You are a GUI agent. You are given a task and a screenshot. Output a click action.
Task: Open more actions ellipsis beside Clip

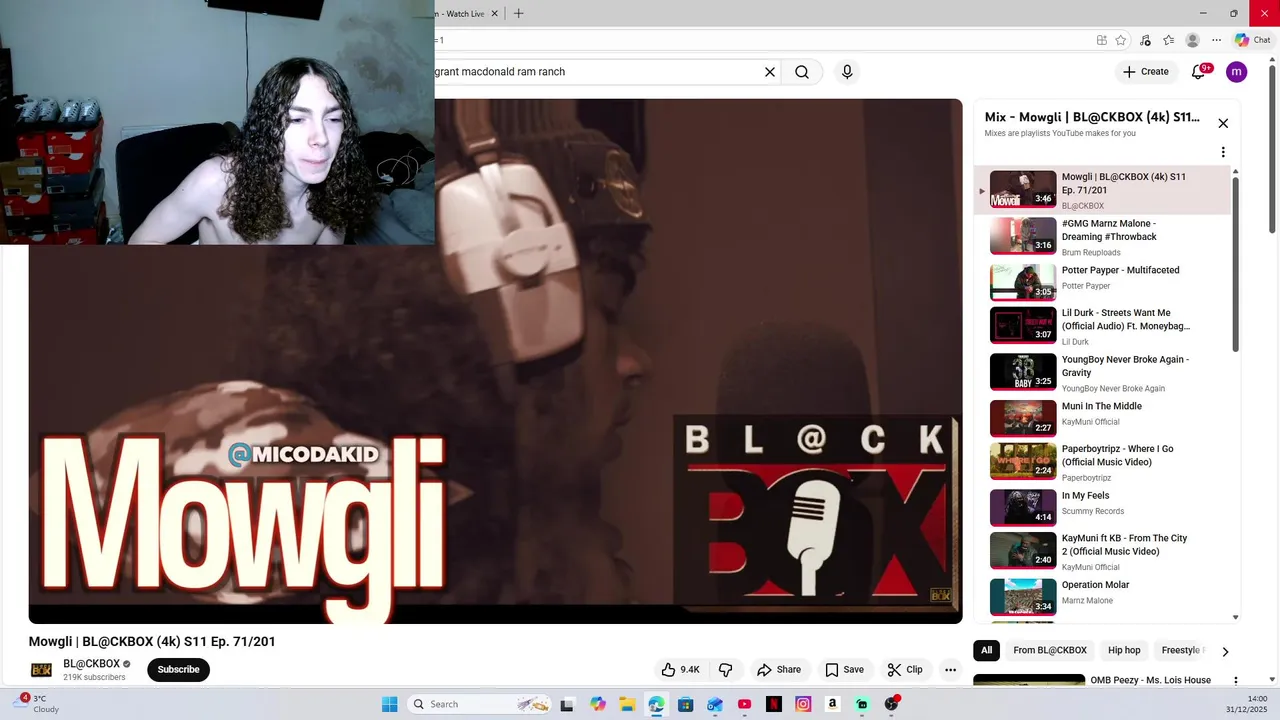pos(951,670)
